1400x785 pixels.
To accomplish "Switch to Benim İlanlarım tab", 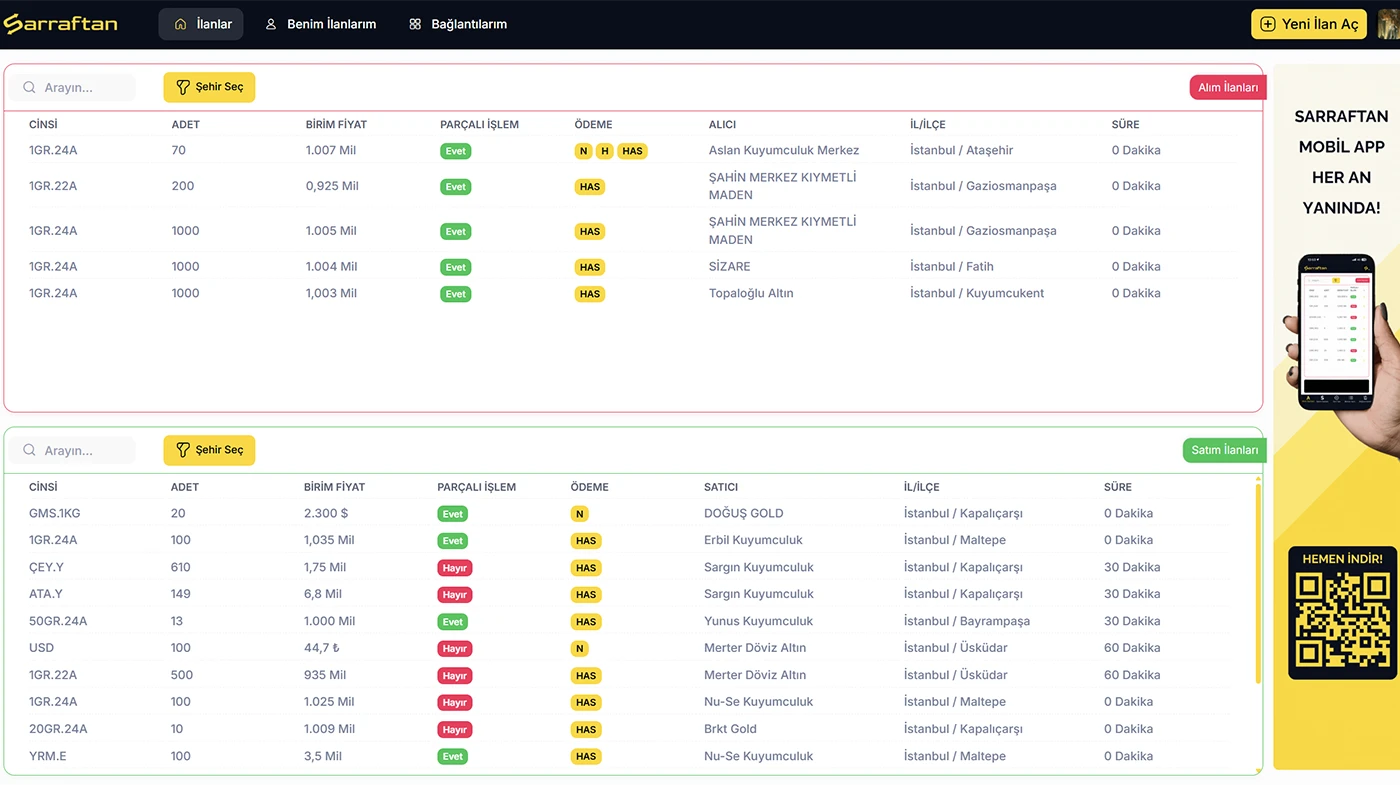I will click(x=331, y=24).
